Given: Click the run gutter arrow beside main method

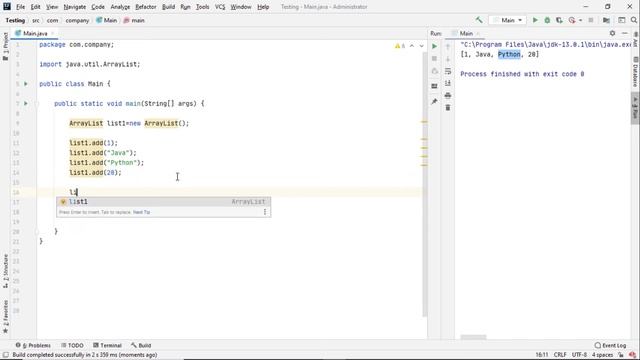Looking at the screenshot, I should click(x=26, y=103).
